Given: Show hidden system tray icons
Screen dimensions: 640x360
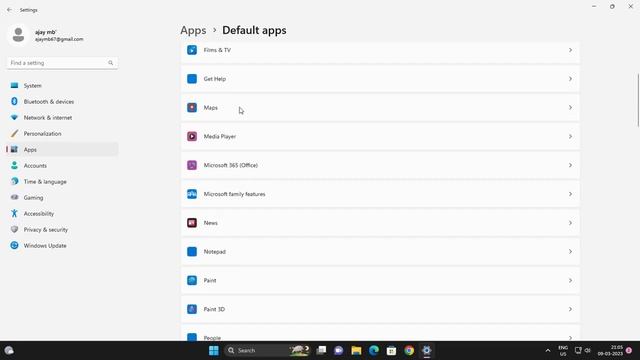Looking at the screenshot, I should coord(548,351).
